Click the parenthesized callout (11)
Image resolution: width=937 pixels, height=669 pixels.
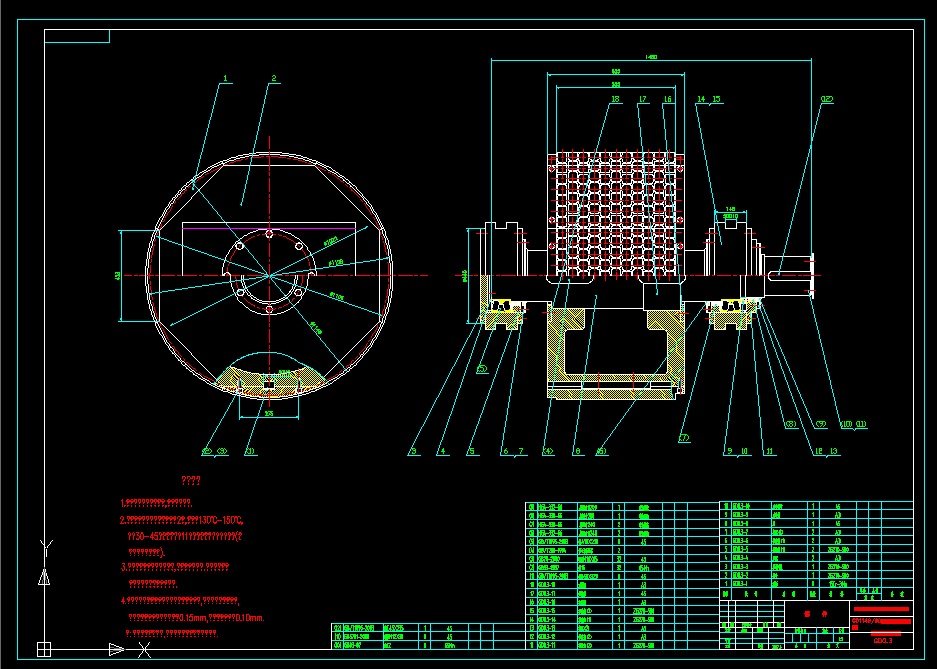[x=861, y=425]
